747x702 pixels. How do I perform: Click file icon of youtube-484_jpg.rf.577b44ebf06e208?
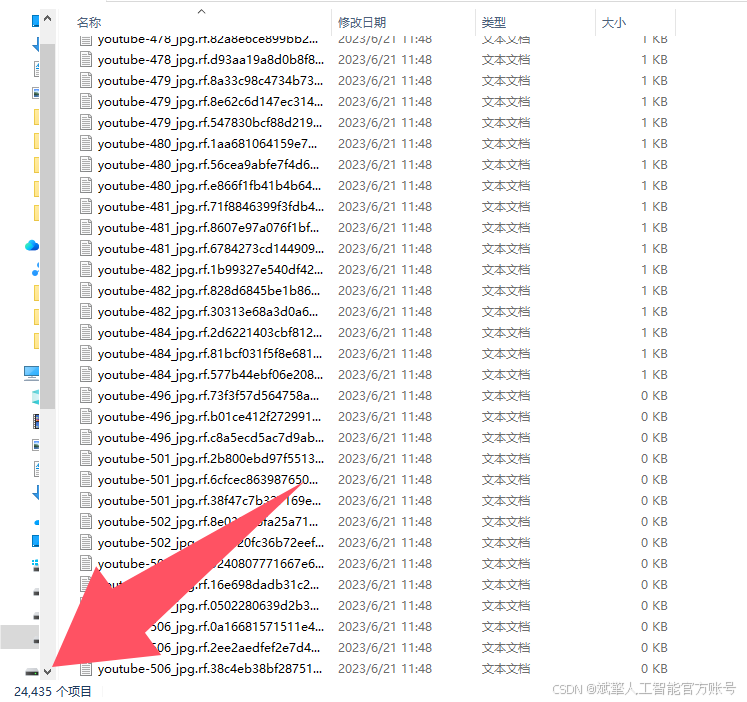point(86,374)
